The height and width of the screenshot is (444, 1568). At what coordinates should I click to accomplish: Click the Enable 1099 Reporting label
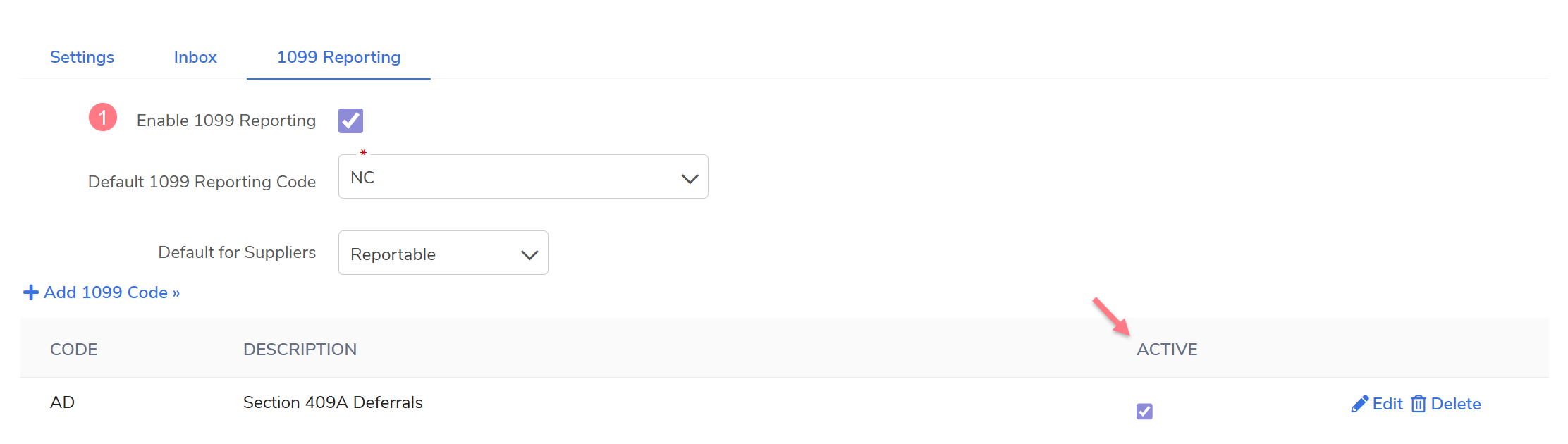point(226,121)
